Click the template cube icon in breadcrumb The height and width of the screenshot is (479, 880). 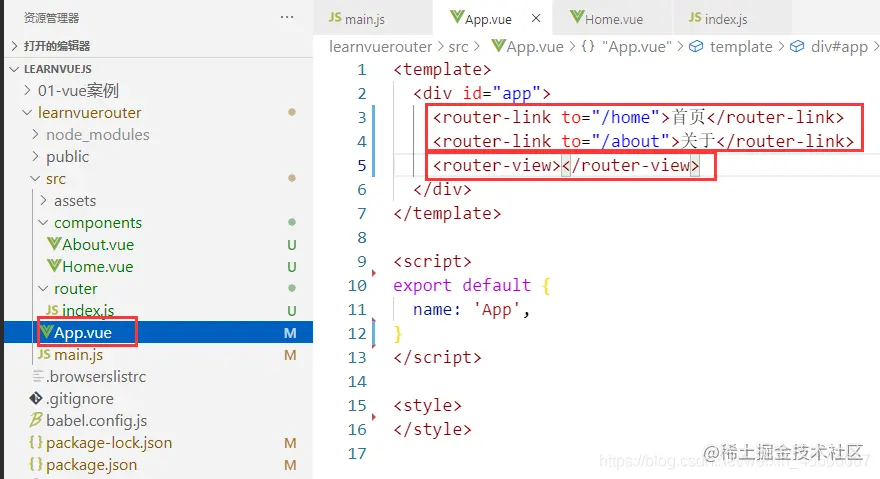[696, 46]
